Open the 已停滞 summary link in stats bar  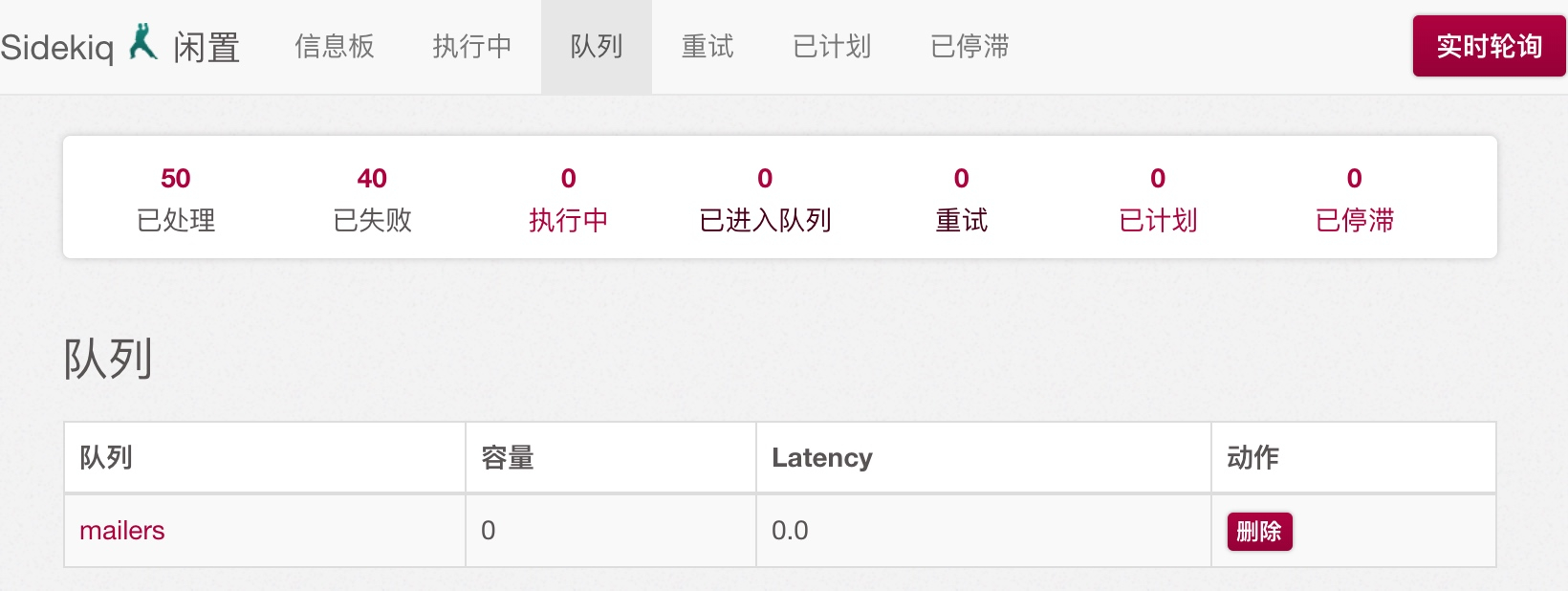pyautogui.click(x=1355, y=199)
